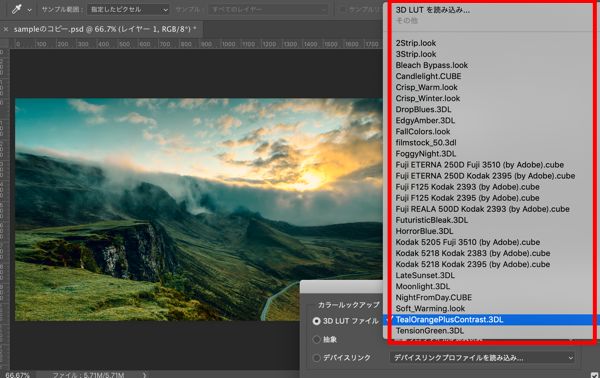Screen dimensions: 600x378
Task: Click the landscape image on the canvas
Action: 199,209
